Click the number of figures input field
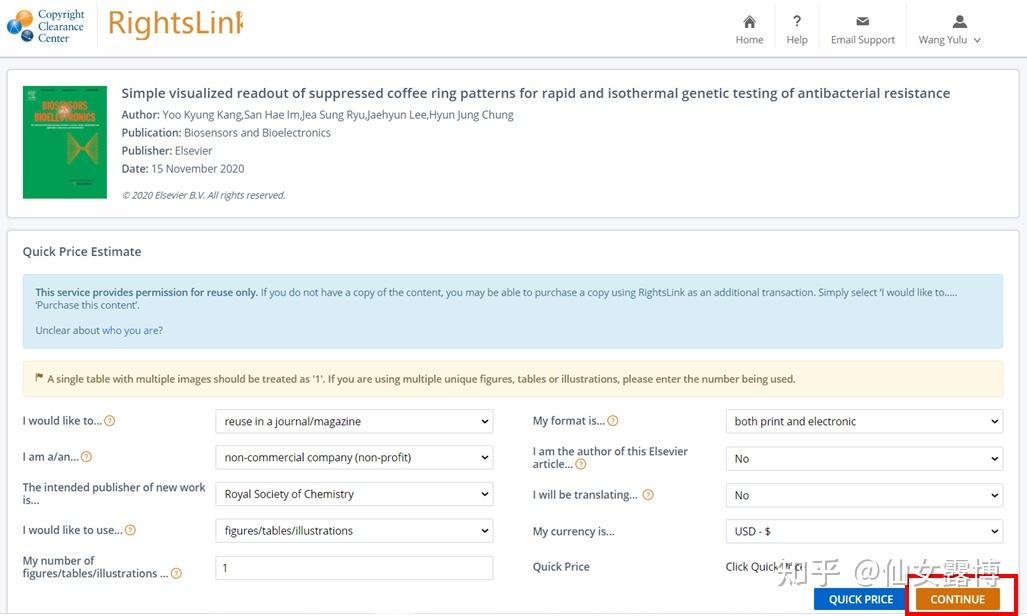The height and width of the screenshot is (616, 1027). (x=354, y=568)
